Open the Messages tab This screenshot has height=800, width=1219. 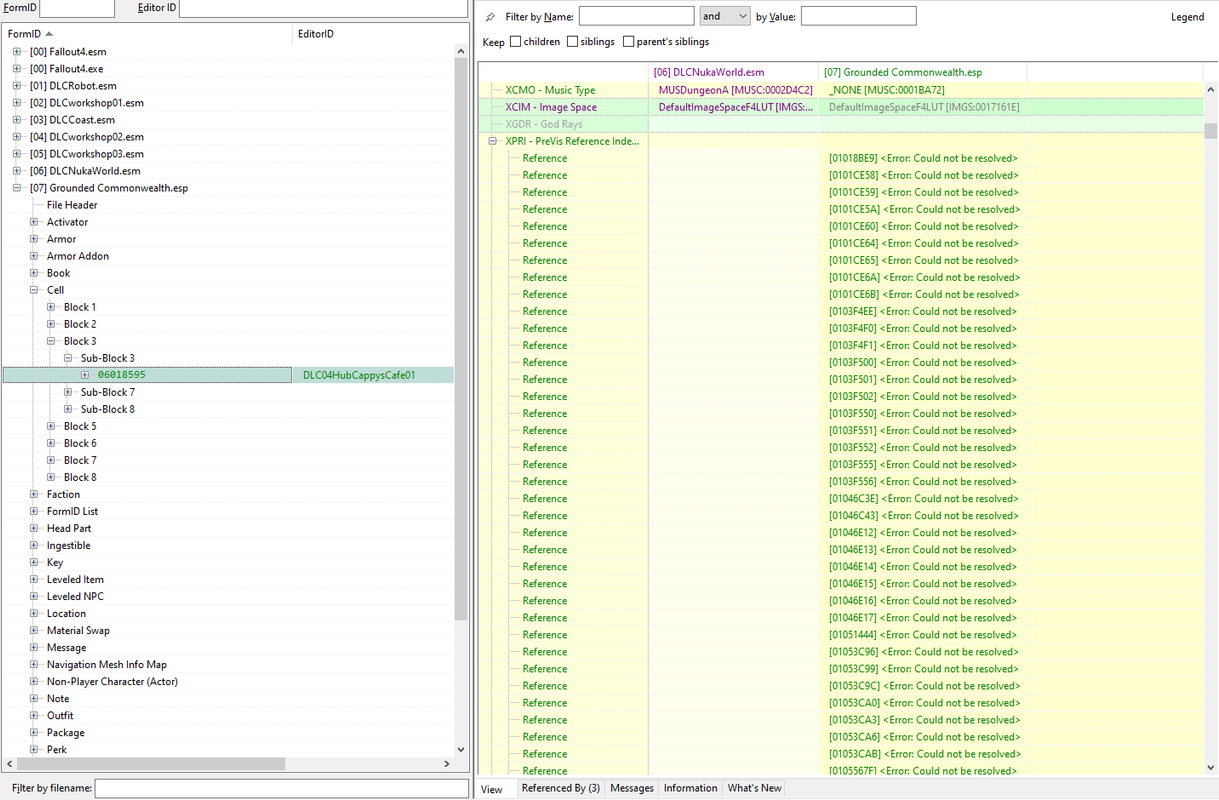pyautogui.click(x=632, y=788)
